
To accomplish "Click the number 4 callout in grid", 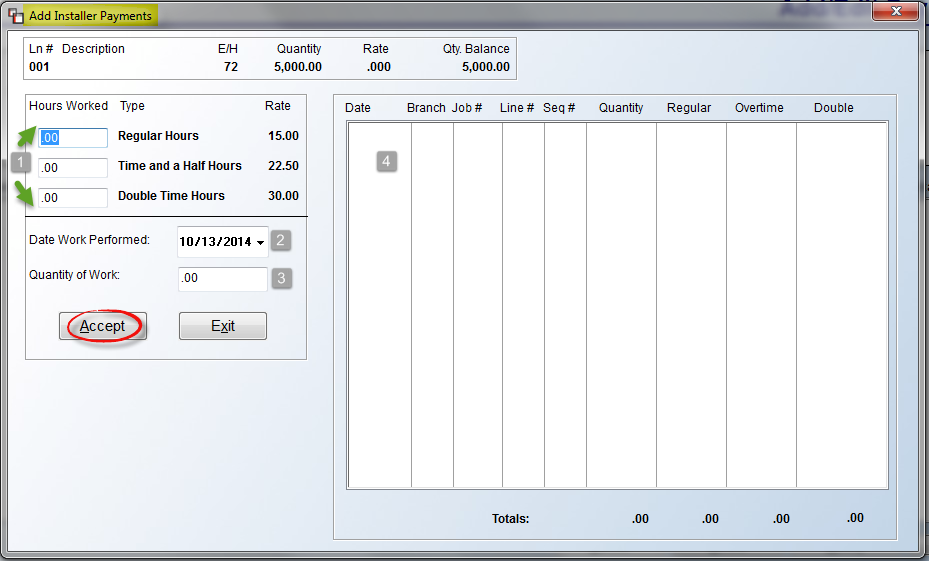I will click(387, 160).
